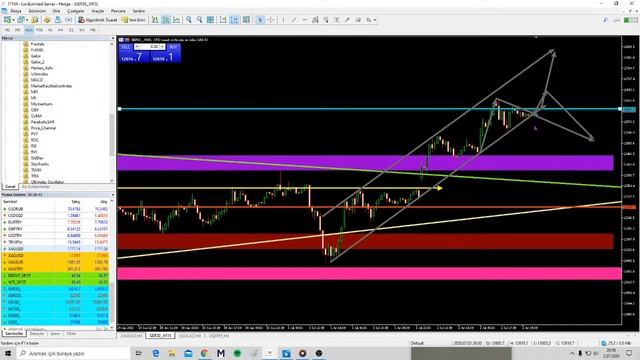Click the BUY button on chart
The width and height of the screenshot is (640, 360).
click(173, 47)
